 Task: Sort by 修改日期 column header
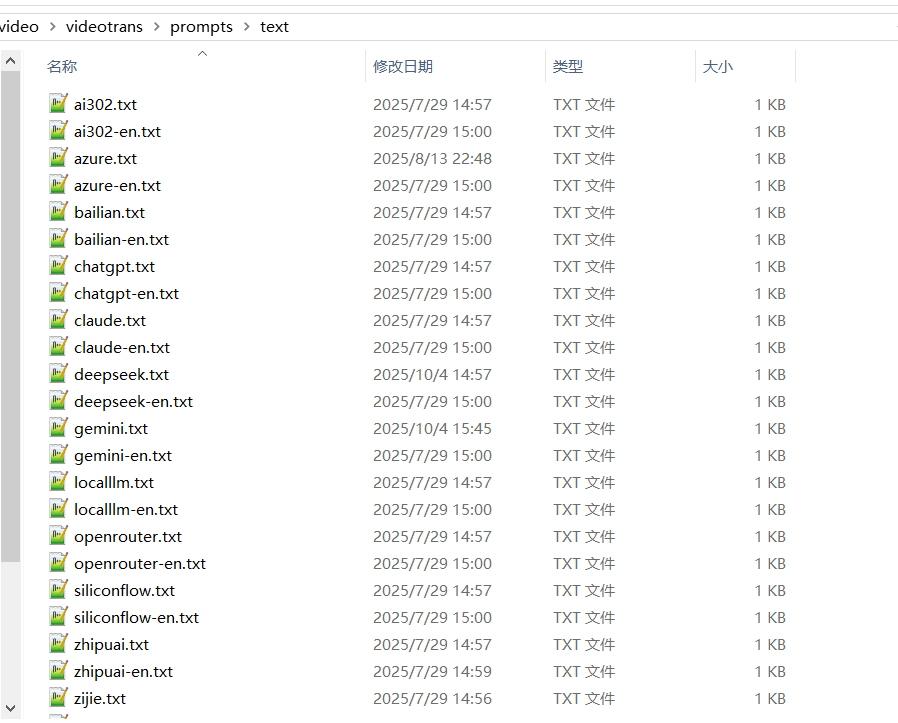click(403, 67)
